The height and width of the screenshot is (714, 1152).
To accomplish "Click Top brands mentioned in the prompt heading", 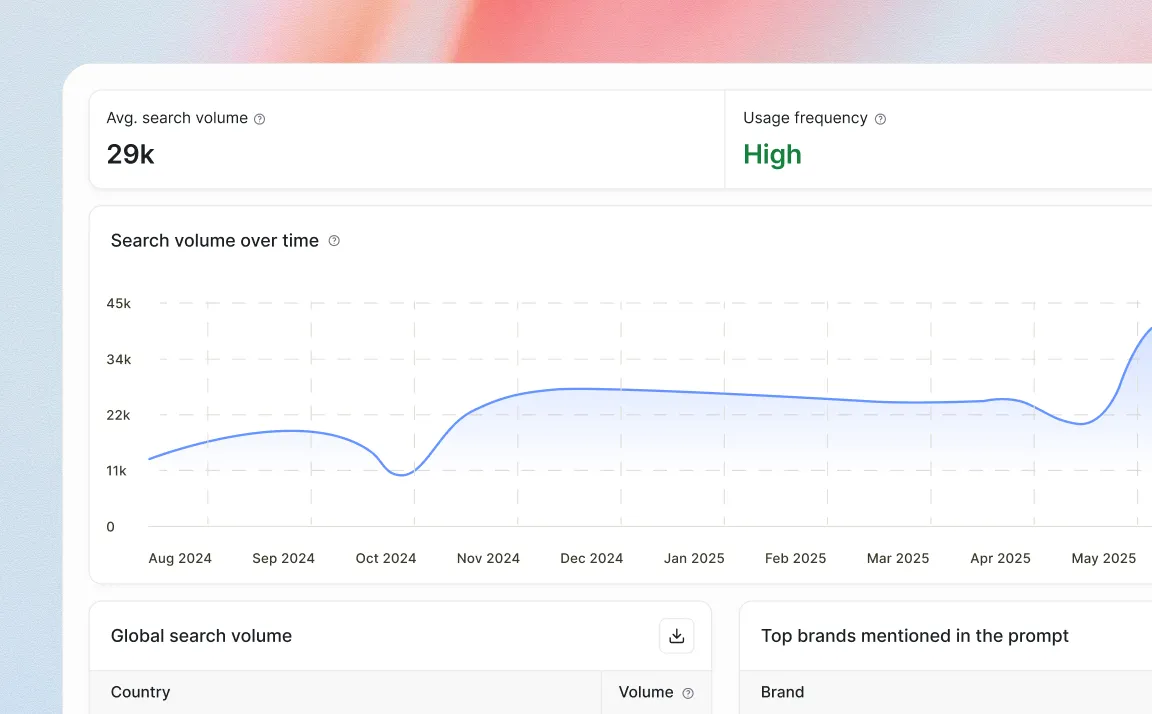I will point(915,636).
